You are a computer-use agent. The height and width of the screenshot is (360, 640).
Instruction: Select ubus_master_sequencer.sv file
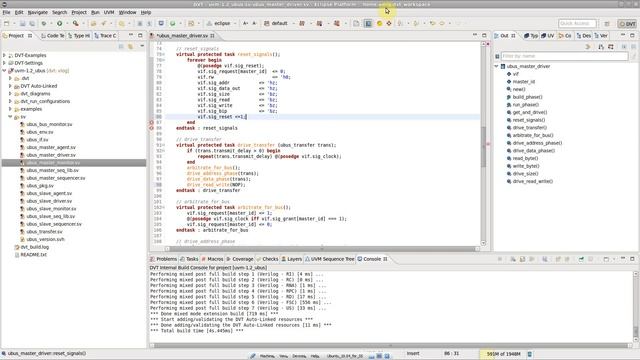[56, 178]
